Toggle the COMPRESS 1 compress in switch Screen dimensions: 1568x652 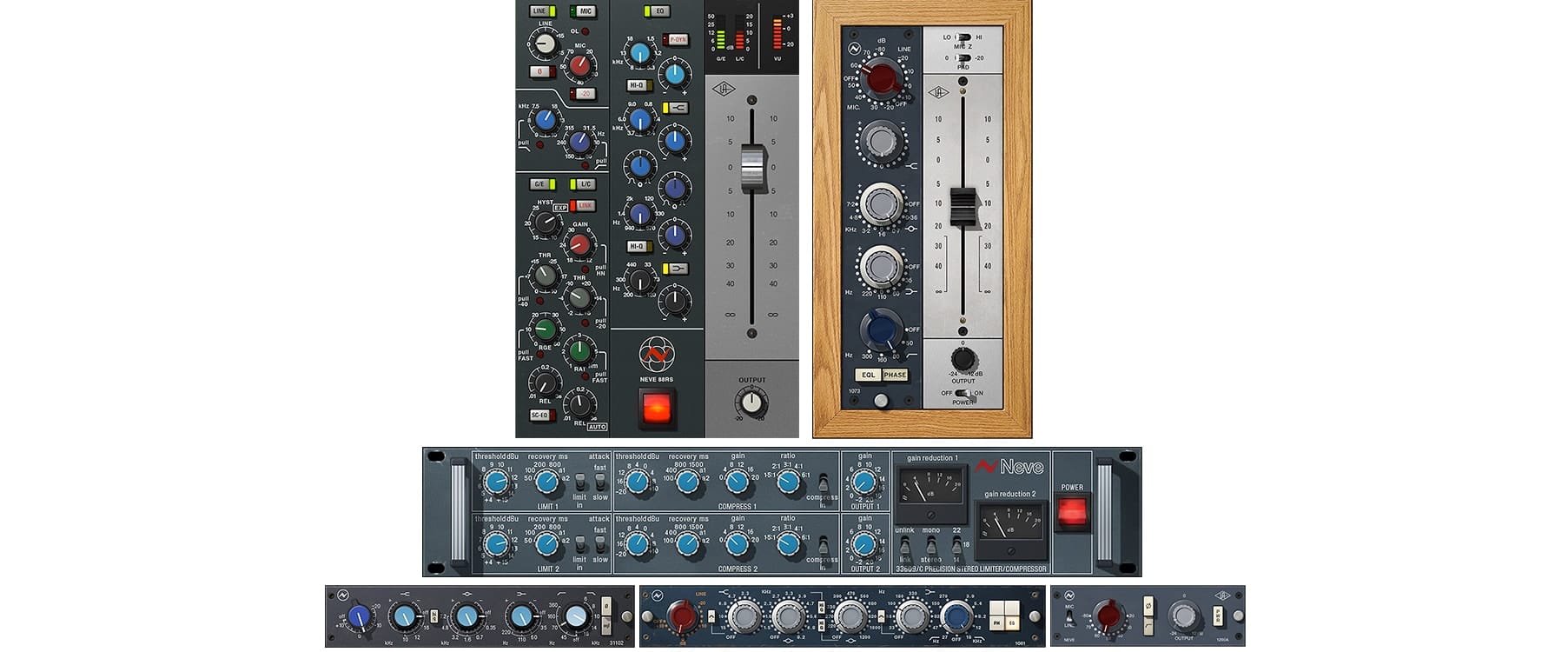(x=823, y=482)
